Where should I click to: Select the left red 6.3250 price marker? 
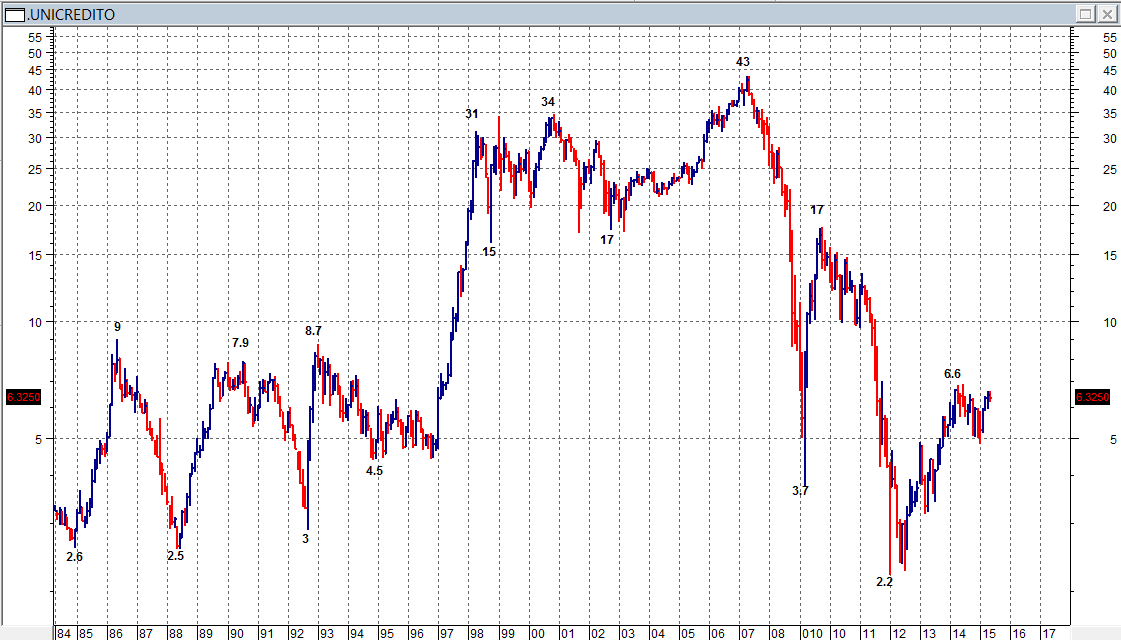(22, 397)
